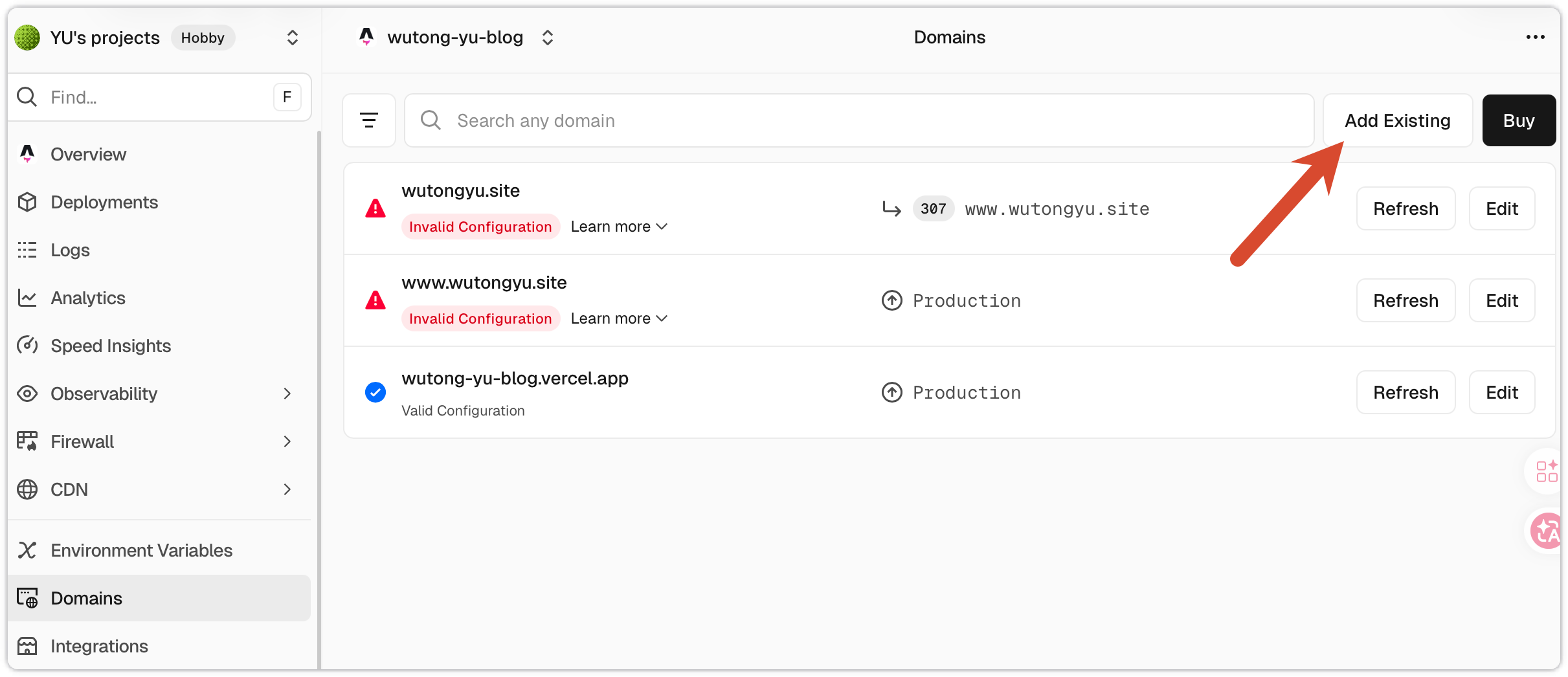Click Invalid Configuration badge for wutongyu.site
The height and width of the screenshot is (677, 1568).
tap(480, 227)
